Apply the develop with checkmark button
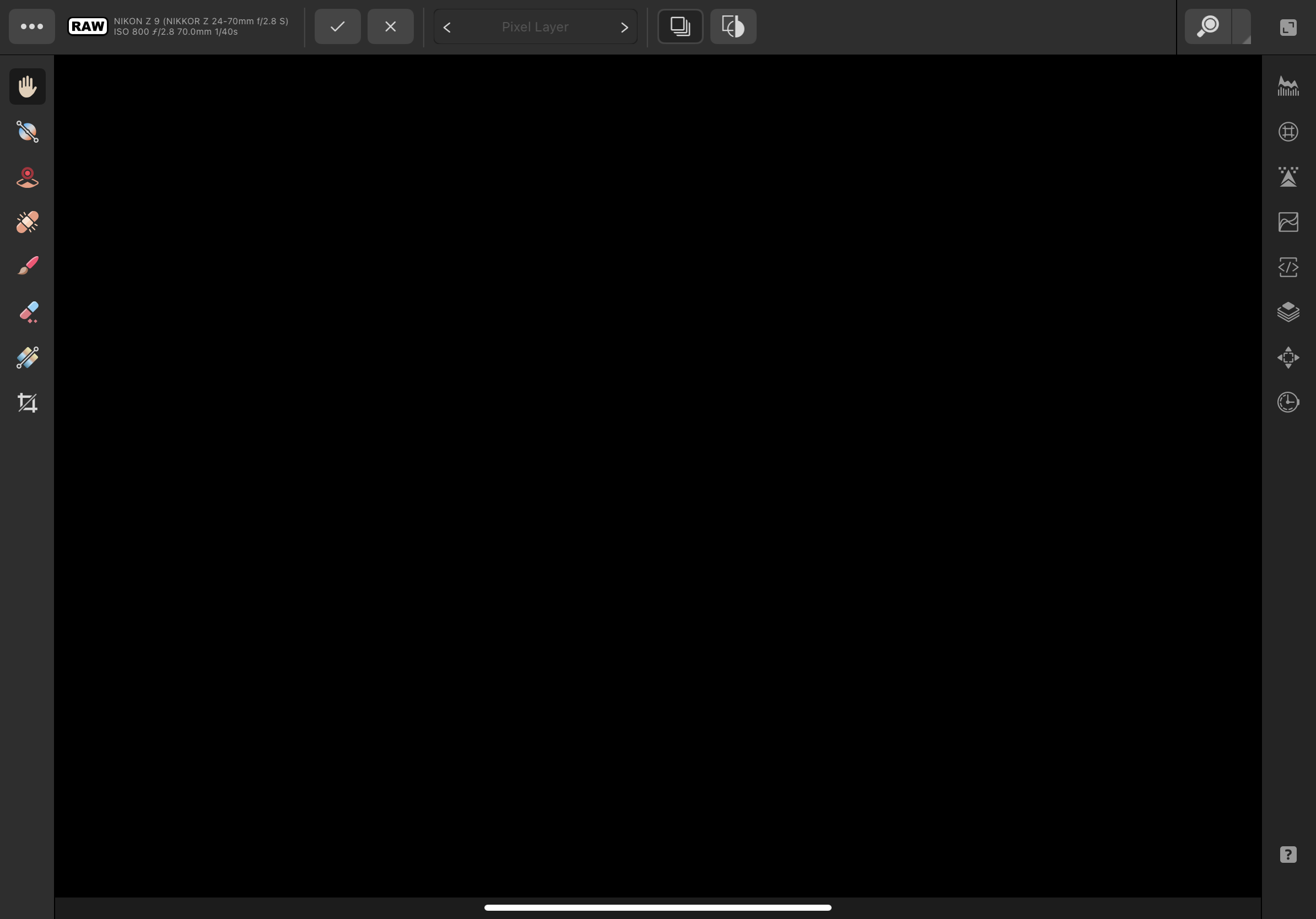 (x=338, y=26)
